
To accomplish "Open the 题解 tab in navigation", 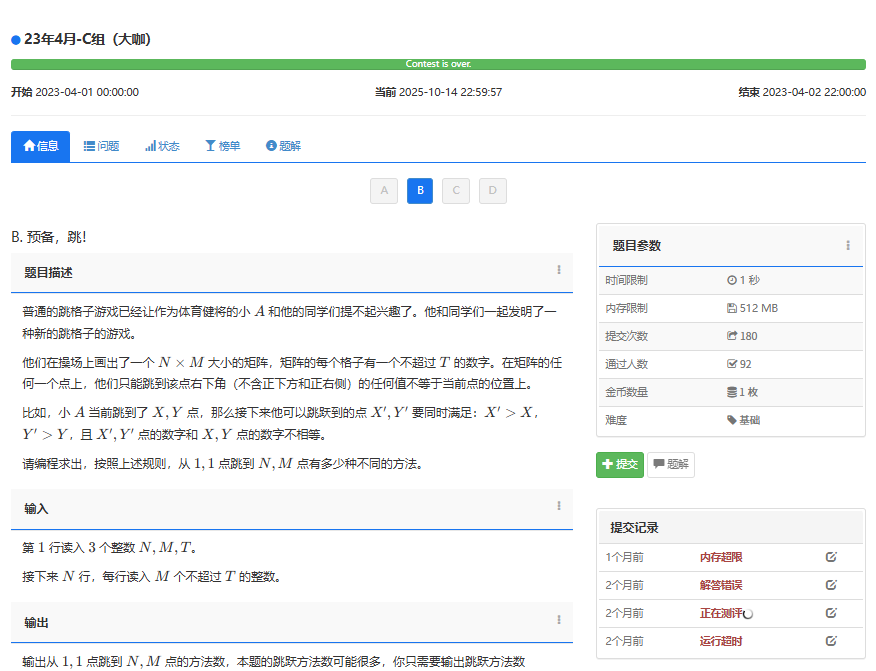I will tap(283, 146).
